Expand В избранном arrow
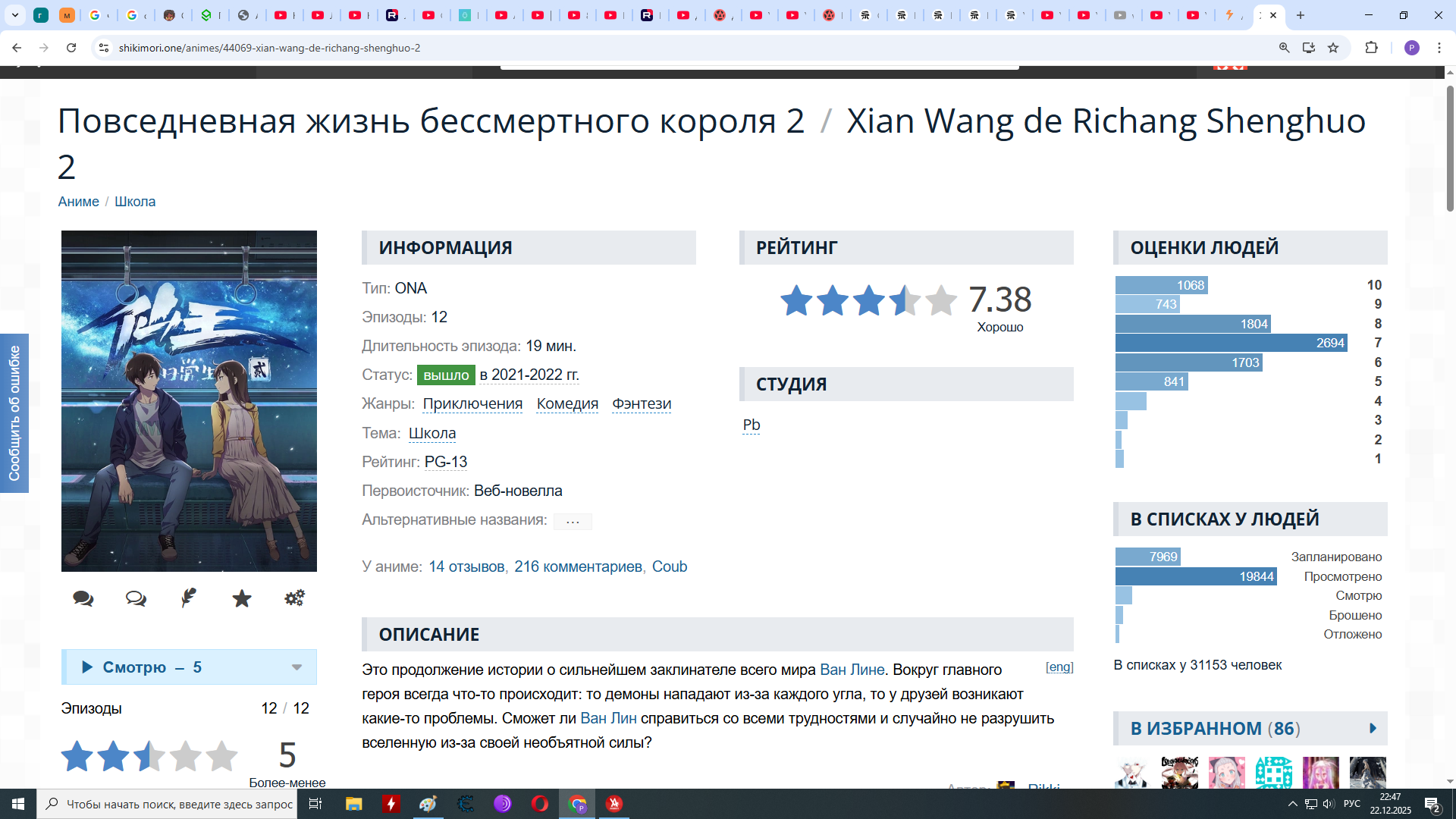 (x=1373, y=729)
